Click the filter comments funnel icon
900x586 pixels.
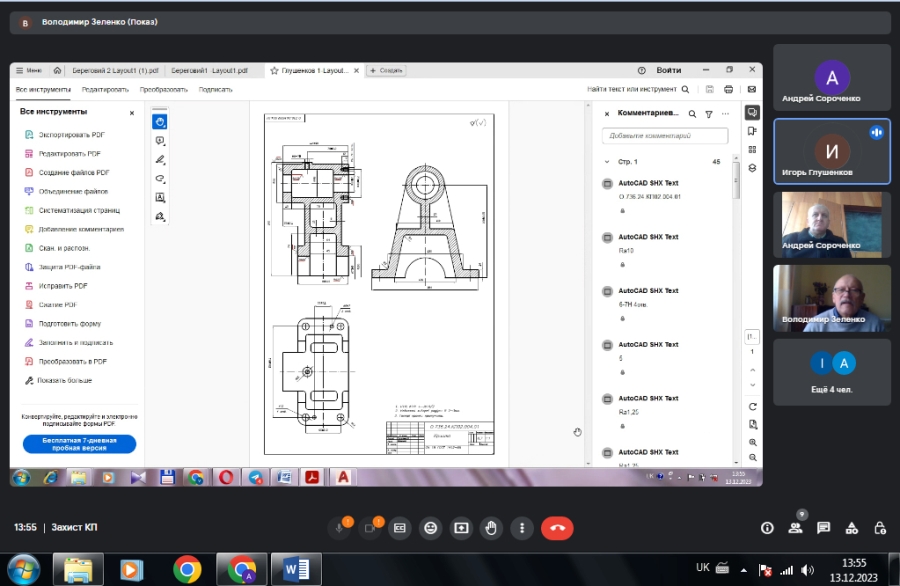(708, 114)
